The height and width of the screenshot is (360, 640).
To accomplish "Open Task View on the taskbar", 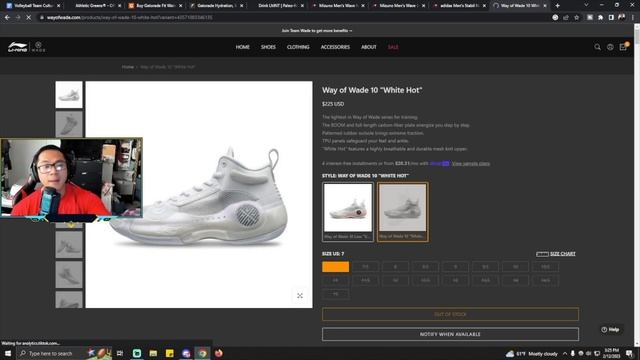I will click(x=120, y=353).
